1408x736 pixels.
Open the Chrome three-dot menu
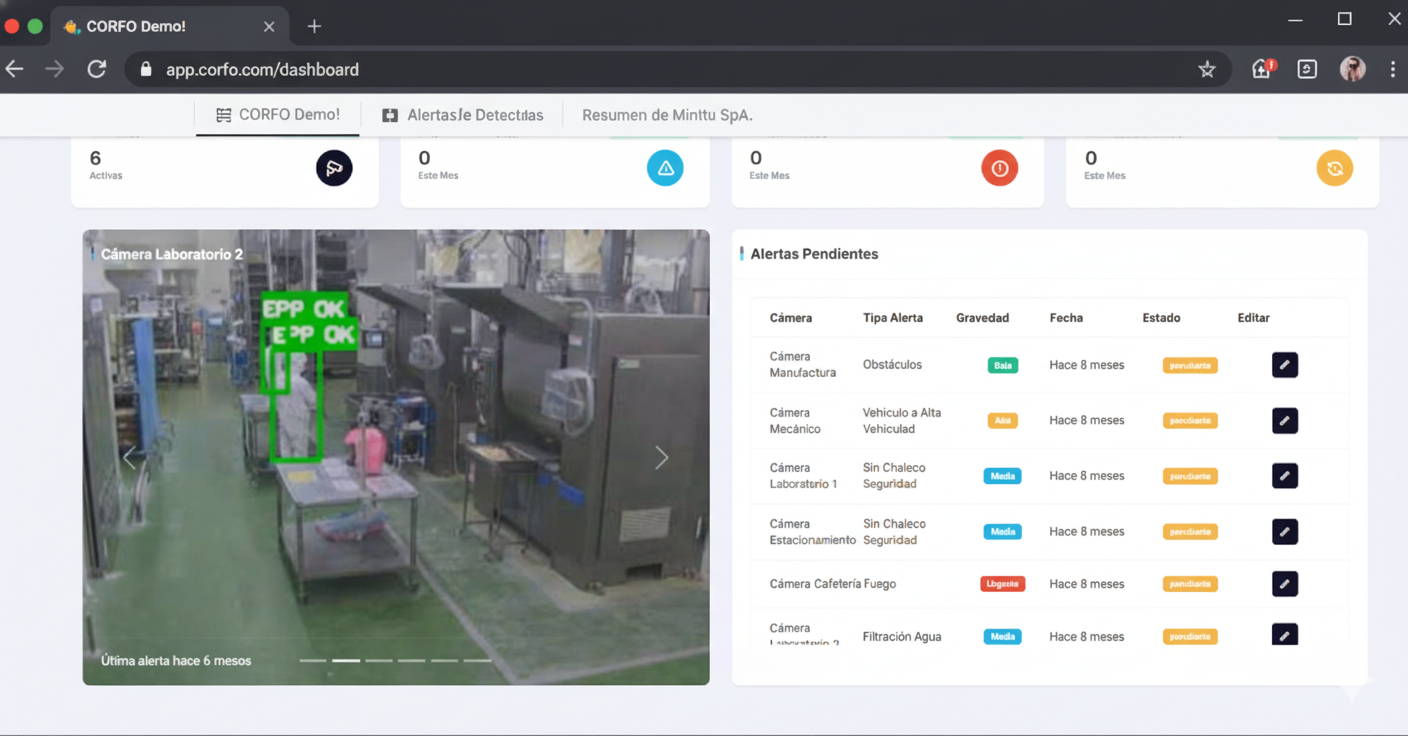(1392, 70)
